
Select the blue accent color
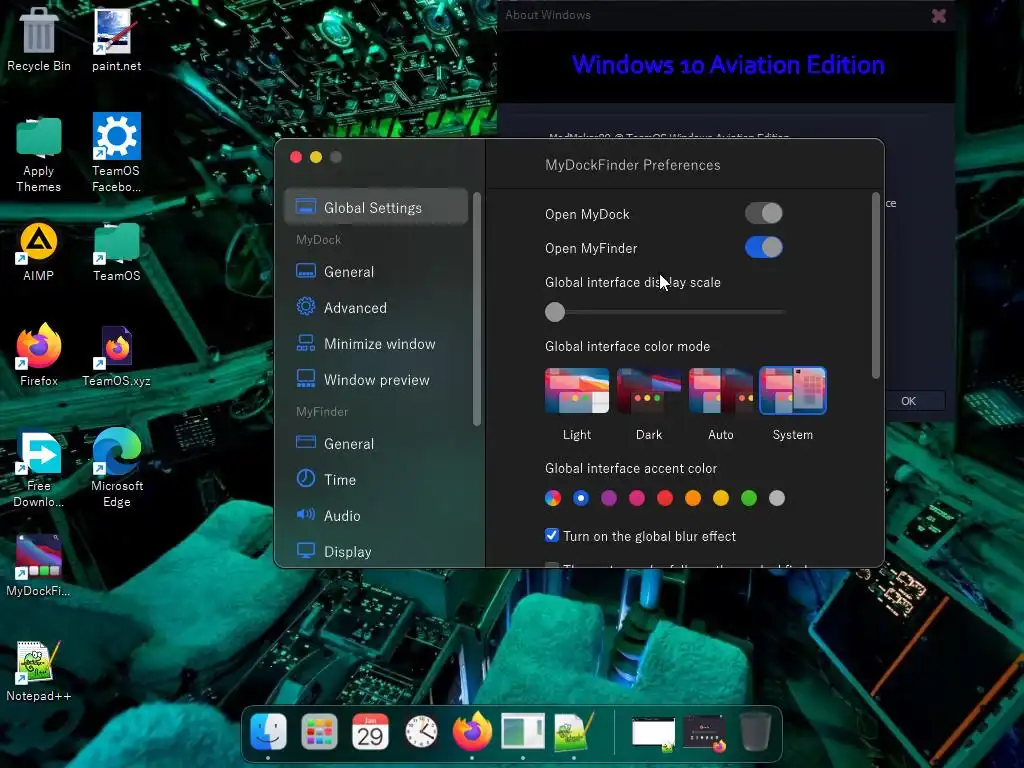click(581, 498)
